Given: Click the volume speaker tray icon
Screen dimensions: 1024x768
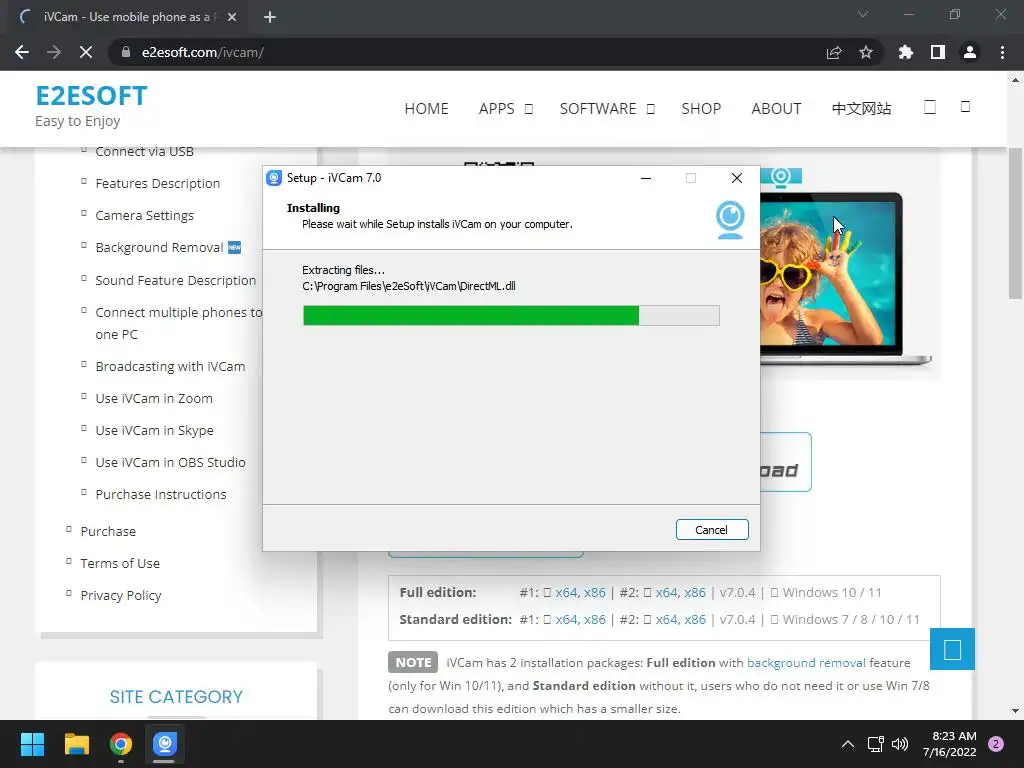Looking at the screenshot, I should tap(900, 744).
